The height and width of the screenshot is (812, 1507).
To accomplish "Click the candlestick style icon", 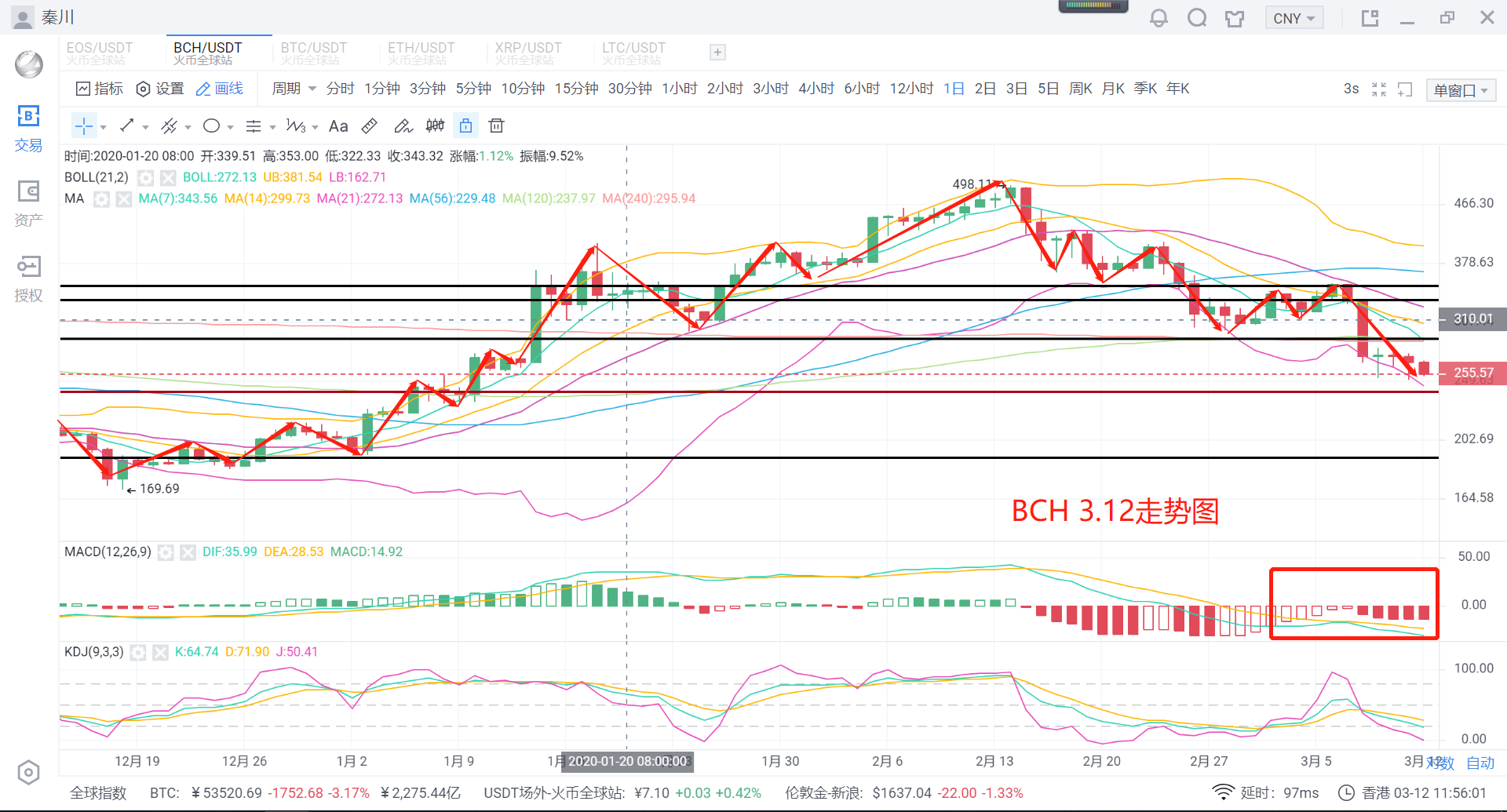I will 435,126.
